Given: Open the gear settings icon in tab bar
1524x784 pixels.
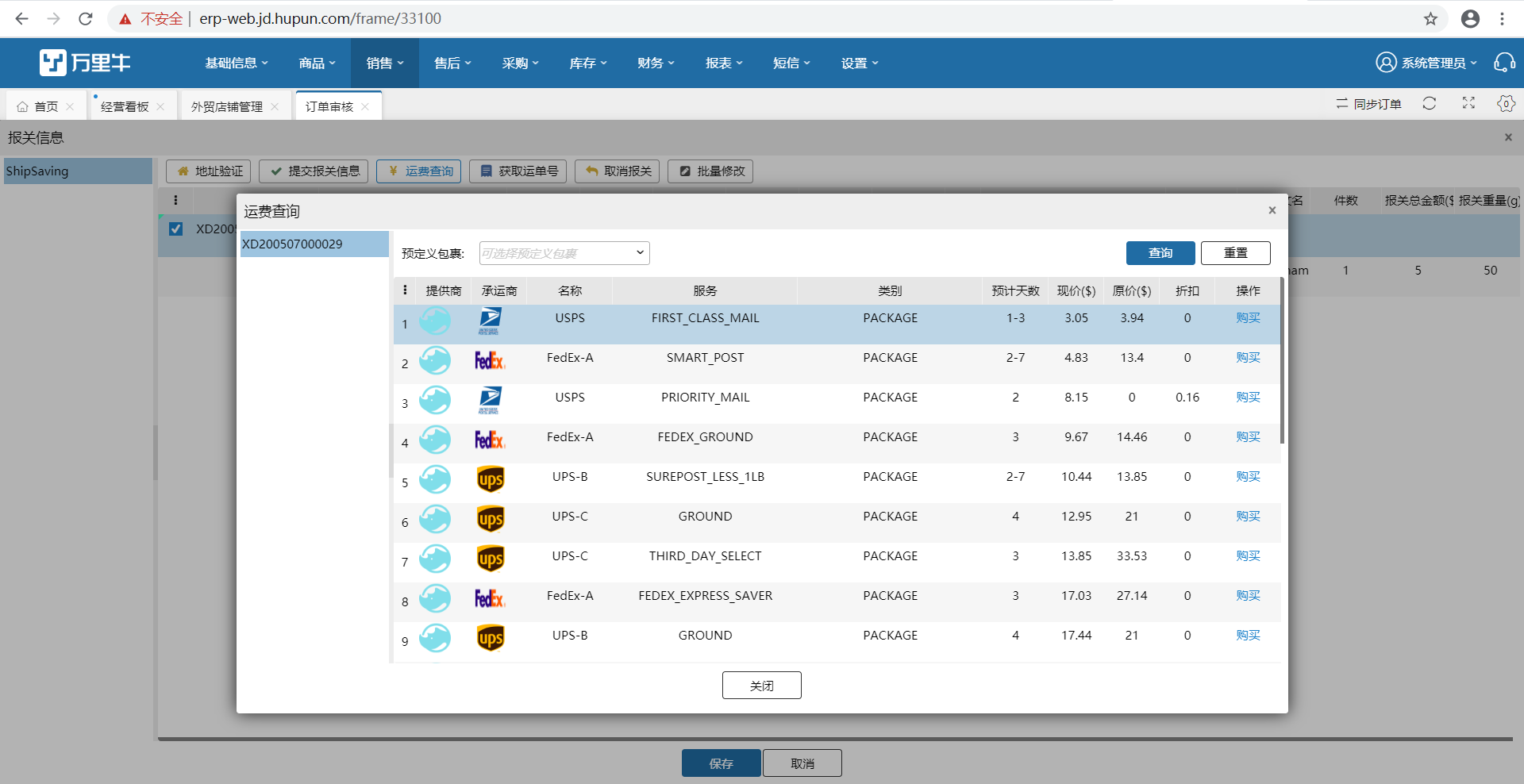Looking at the screenshot, I should pos(1506,103).
